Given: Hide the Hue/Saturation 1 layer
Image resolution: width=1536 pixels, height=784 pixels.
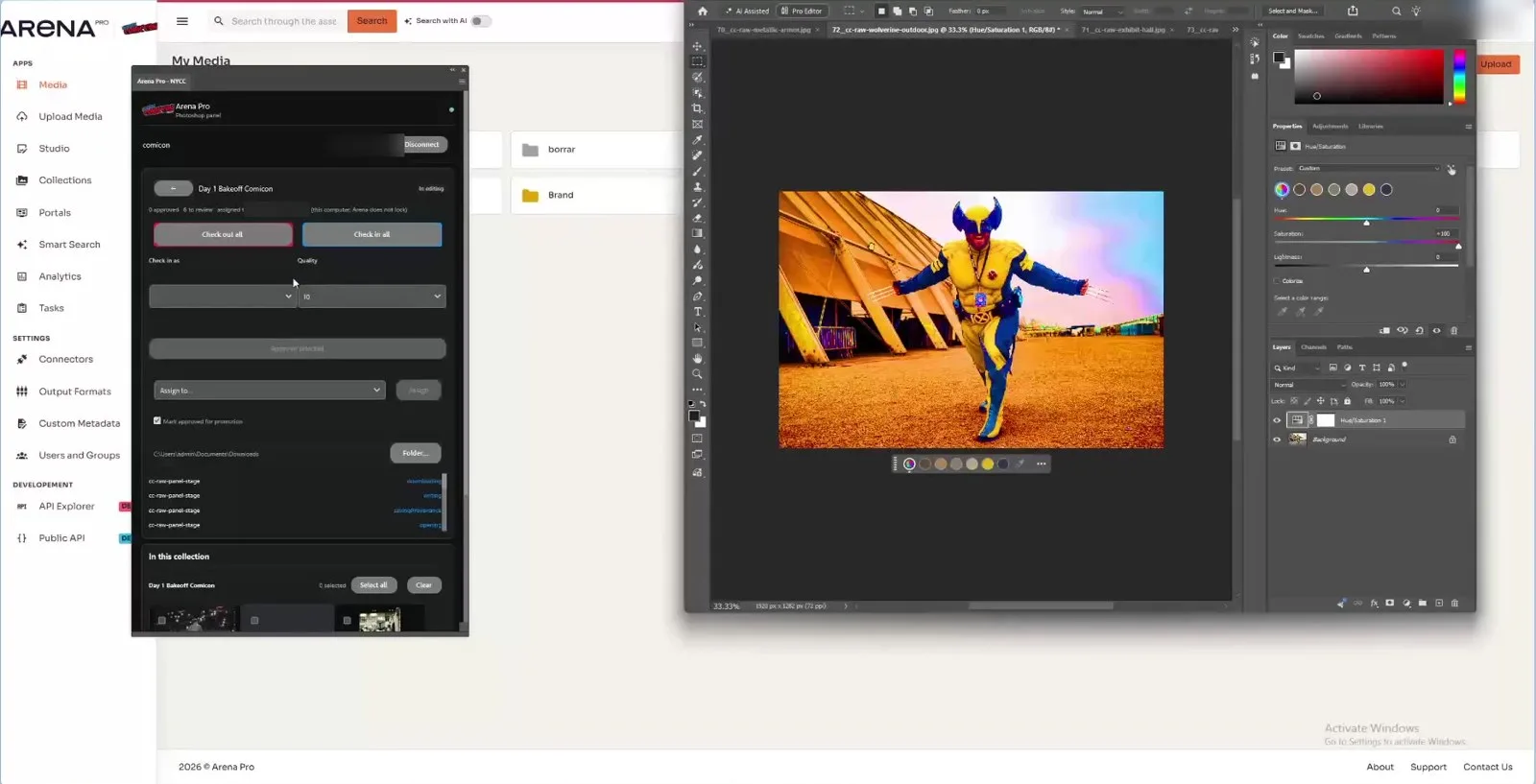Looking at the screenshot, I should 1277,420.
